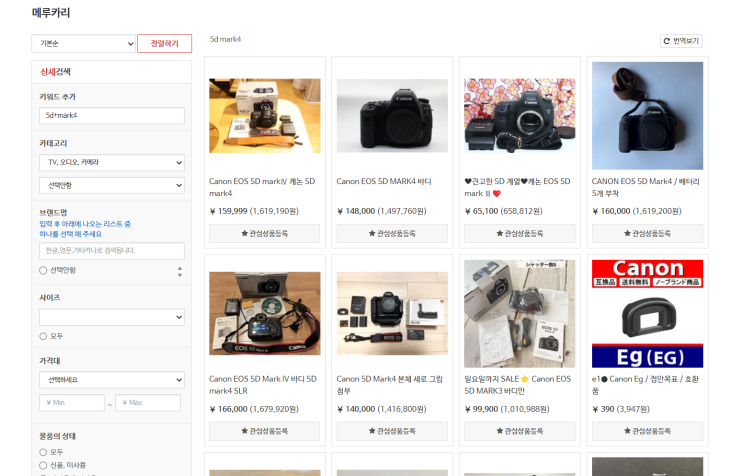Click the refresh icon in 번역보기

667,41
